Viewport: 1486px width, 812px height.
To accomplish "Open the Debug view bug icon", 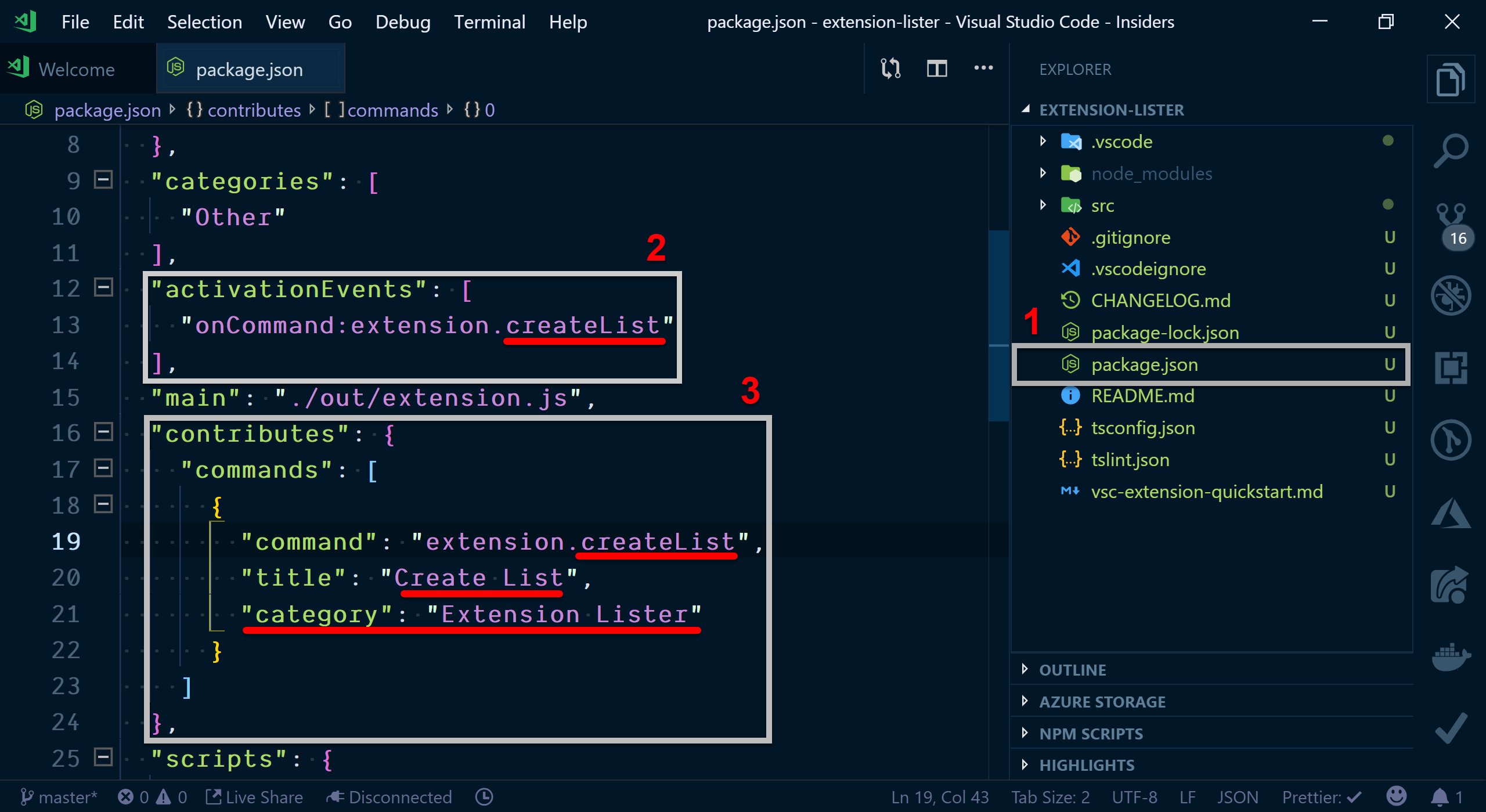I will pyautogui.click(x=1451, y=295).
